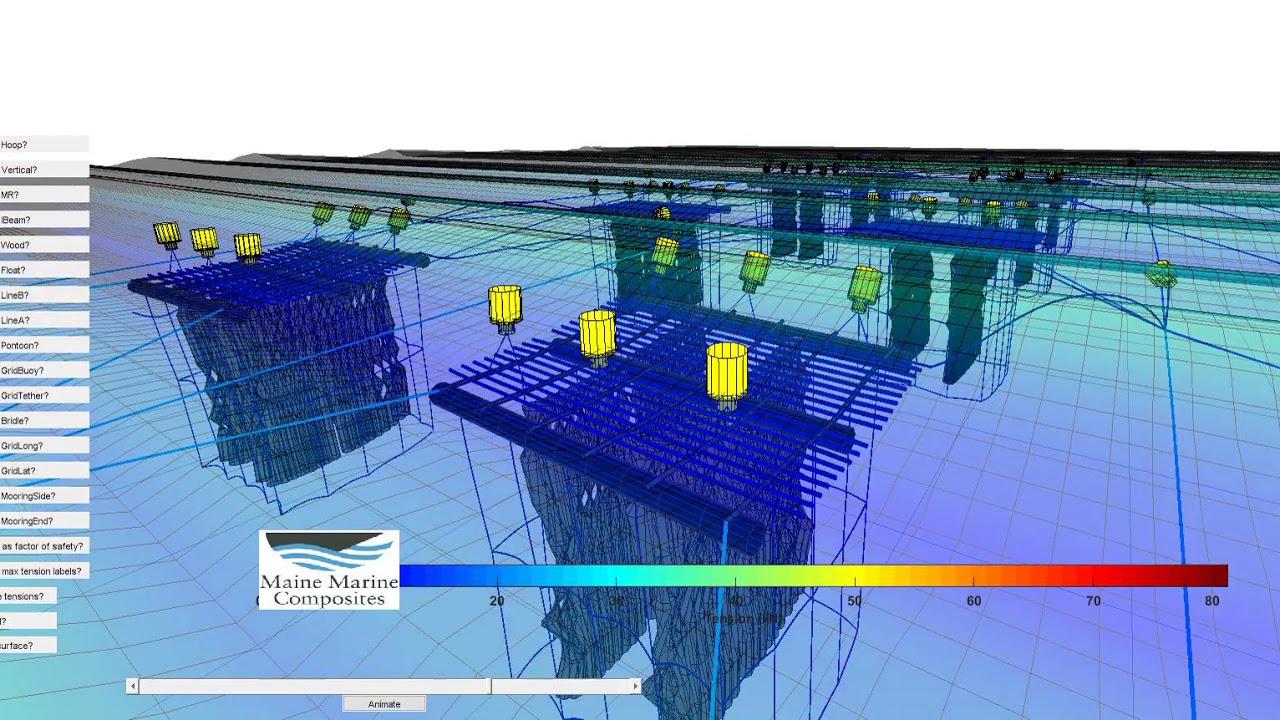
Task: Toggle the MR? option
Action: click(44, 195)
